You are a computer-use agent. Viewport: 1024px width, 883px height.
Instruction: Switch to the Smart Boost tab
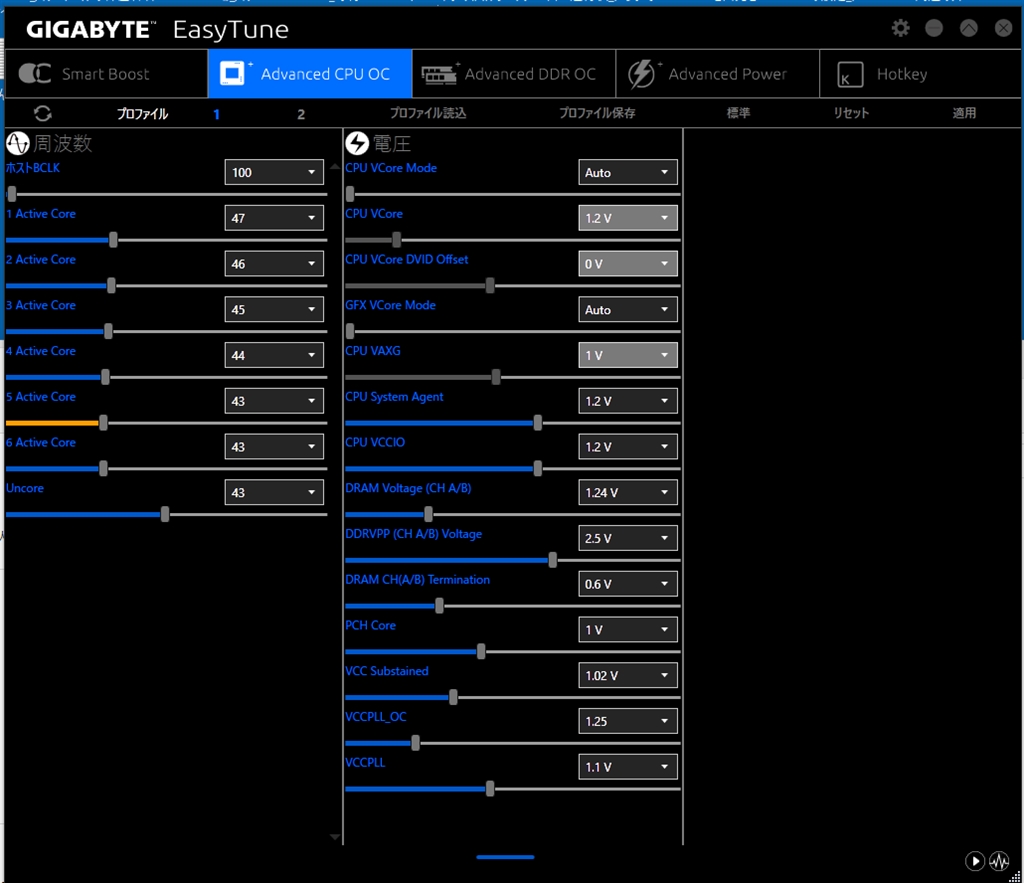coord(106,74)
